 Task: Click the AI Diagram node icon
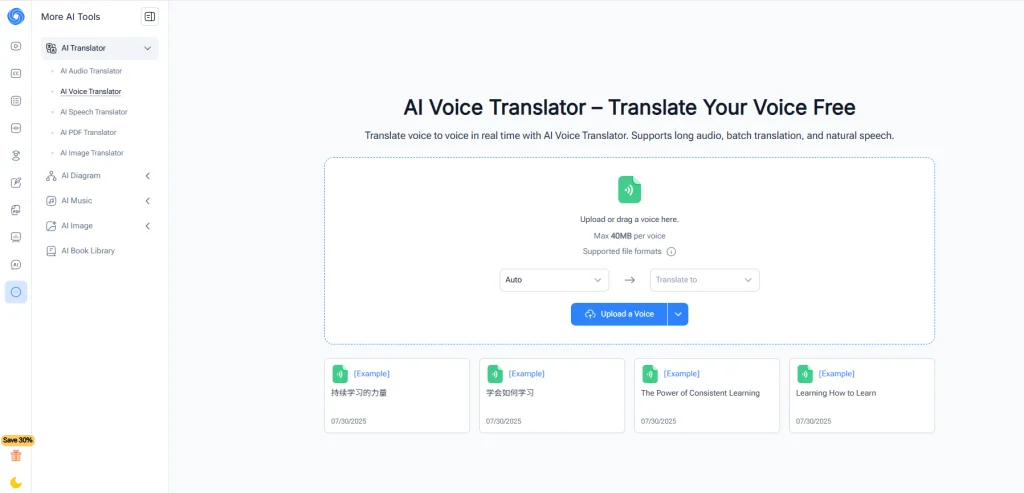click(51, 176)
